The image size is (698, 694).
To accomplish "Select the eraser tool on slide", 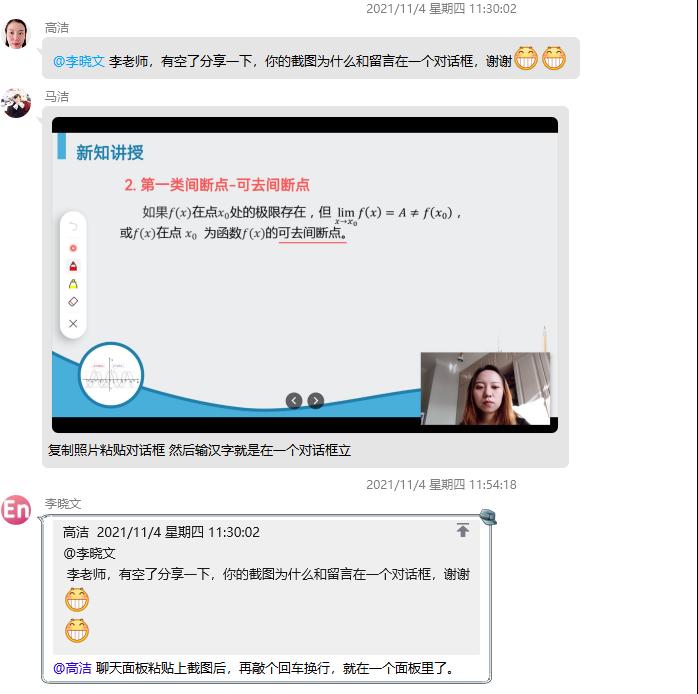I will [73, 302].
